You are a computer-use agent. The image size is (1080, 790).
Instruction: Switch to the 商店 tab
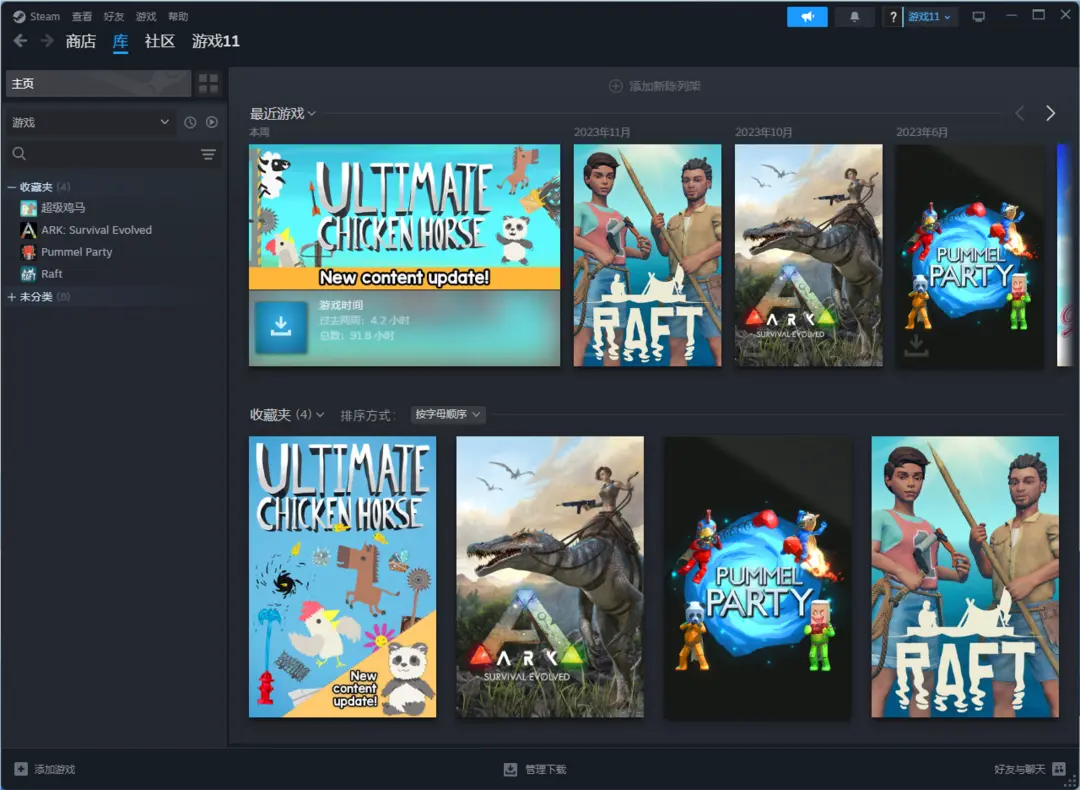[81, 41]
